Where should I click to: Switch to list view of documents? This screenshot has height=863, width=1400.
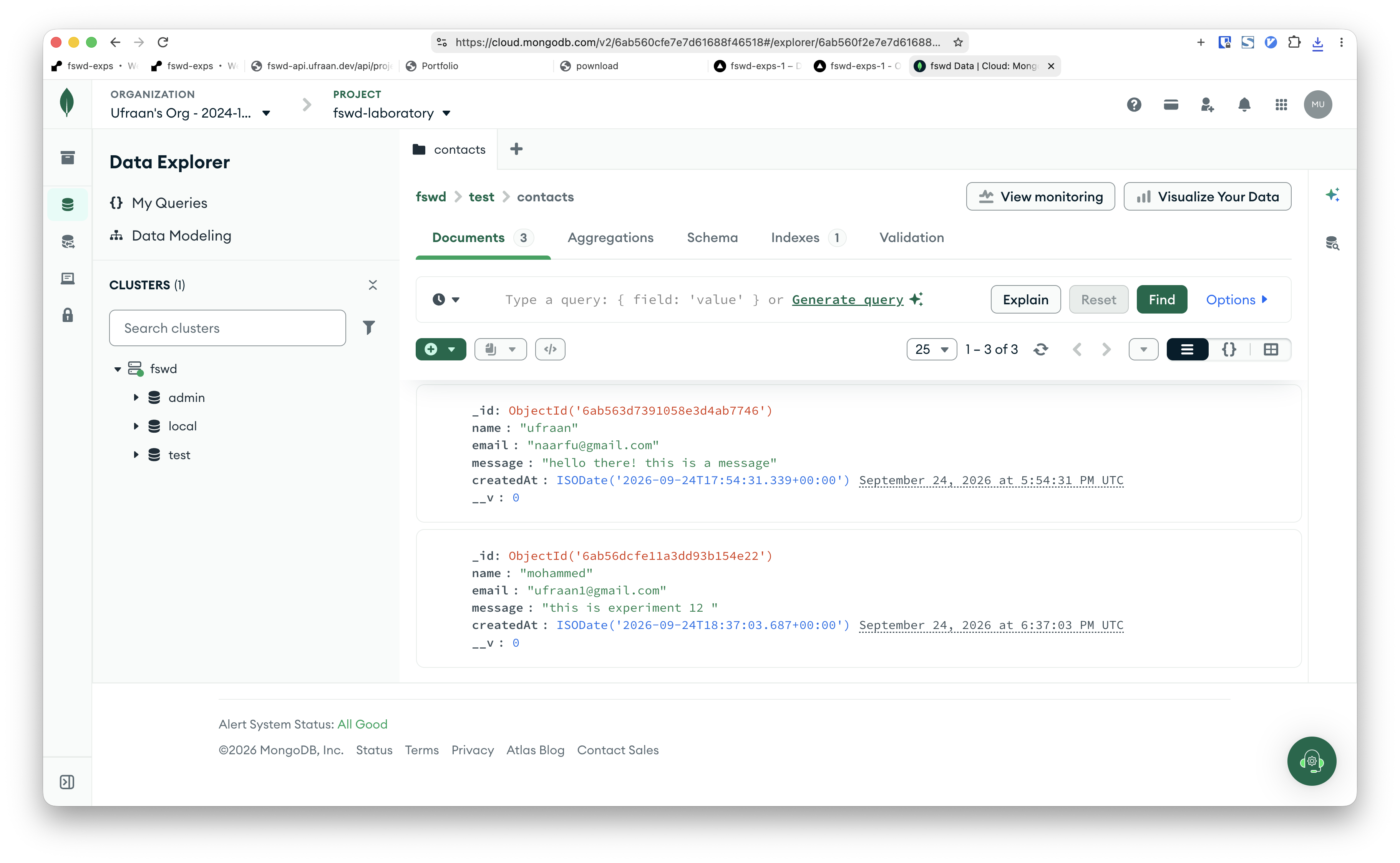coord(1186,349)
